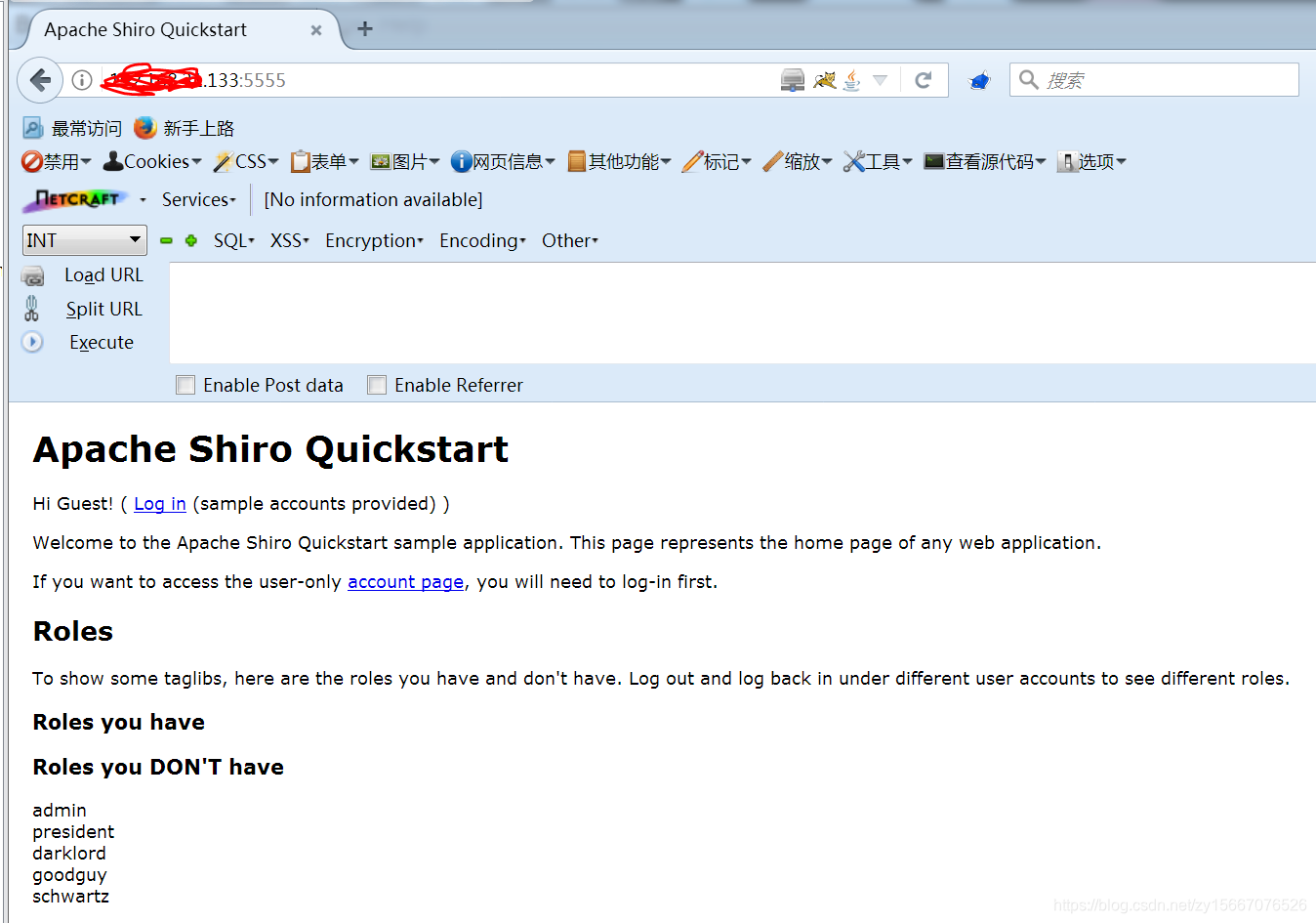The width and height of the screenshot is (1316, 923).
Task: Click the schwartz role text
Action: 70,897
